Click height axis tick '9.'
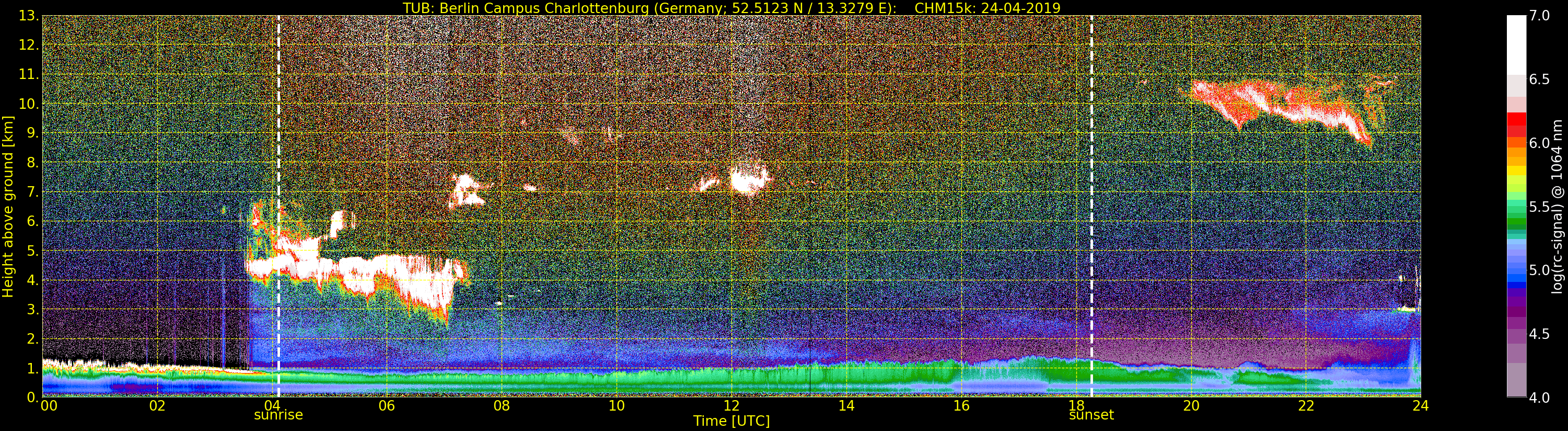This screenshot has width=1568, height=431. pyautogui.click(x=32, y=133)
